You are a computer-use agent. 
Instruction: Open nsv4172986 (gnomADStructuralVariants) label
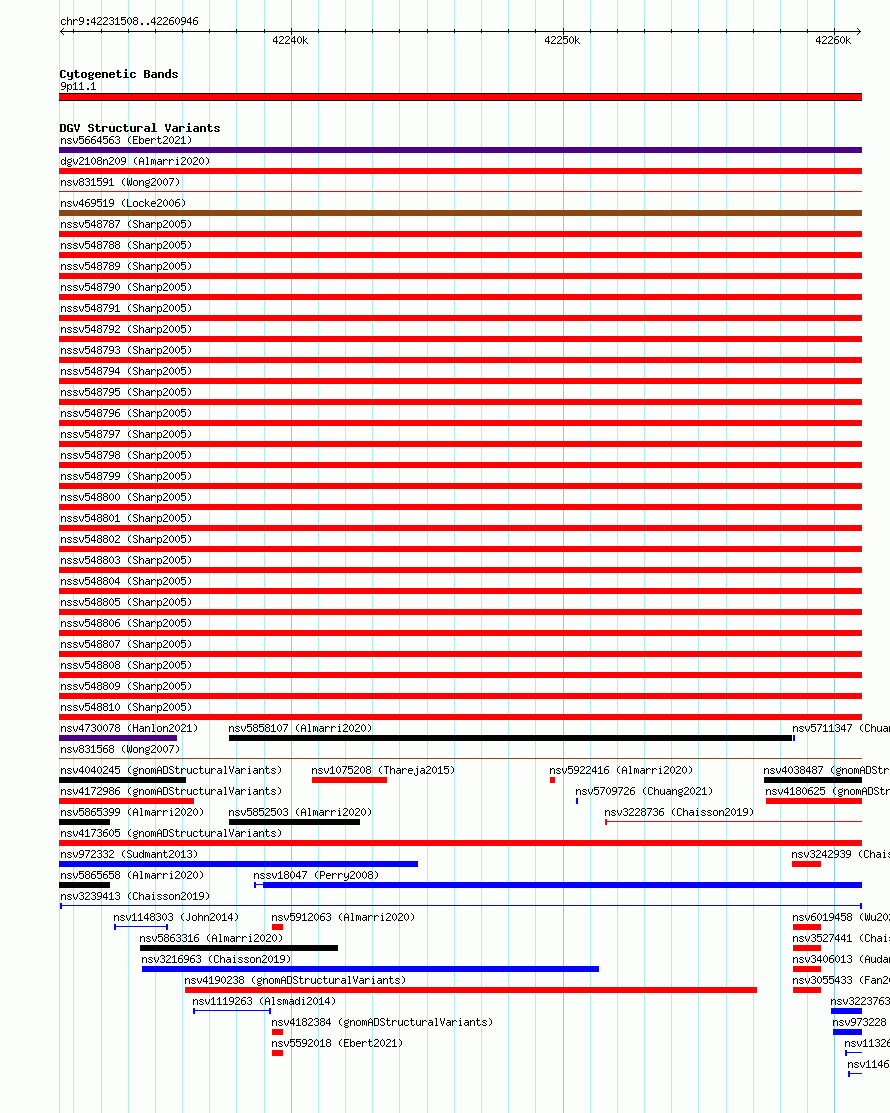(171, 791)
